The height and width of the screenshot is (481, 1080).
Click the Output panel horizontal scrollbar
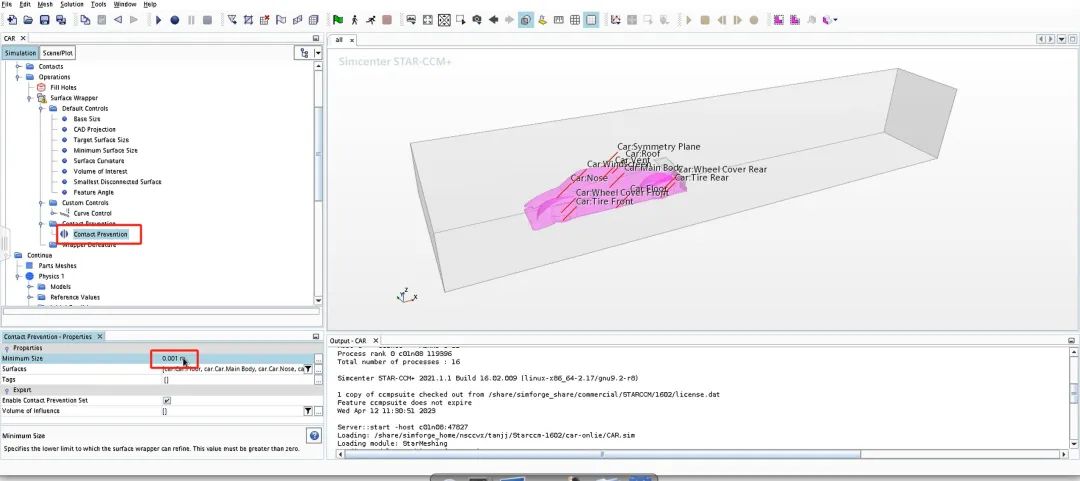tap(602, 454)
